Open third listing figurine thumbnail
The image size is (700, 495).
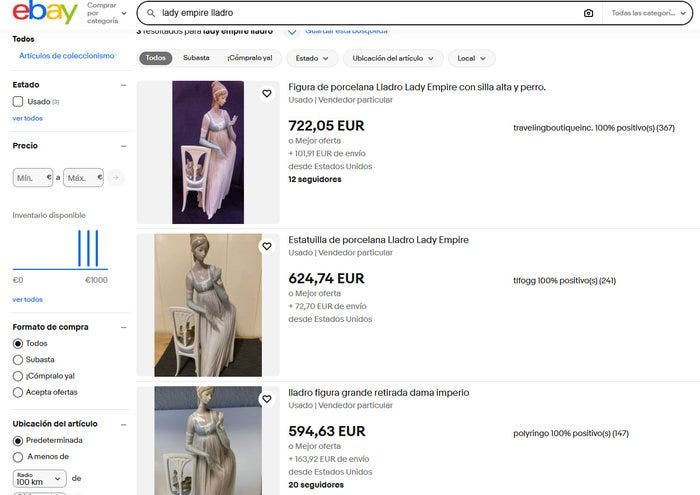click(208, 440)
